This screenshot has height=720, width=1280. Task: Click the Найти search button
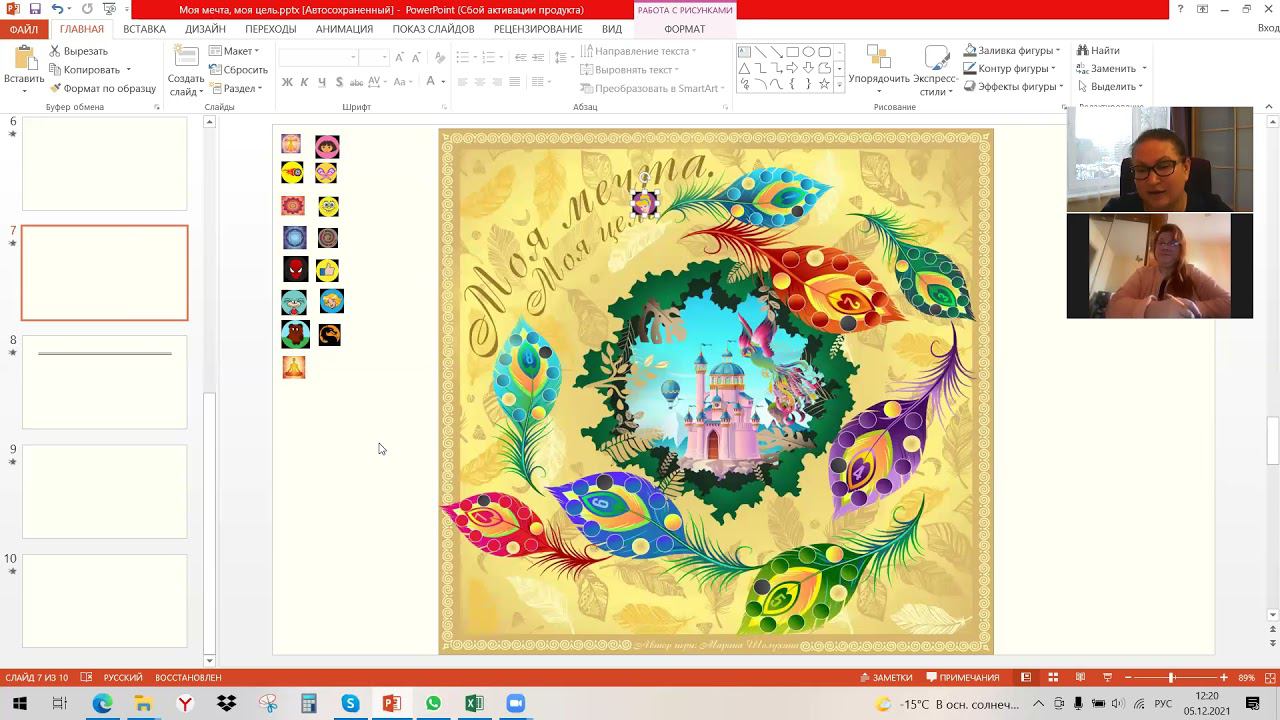pos(1098,50)
